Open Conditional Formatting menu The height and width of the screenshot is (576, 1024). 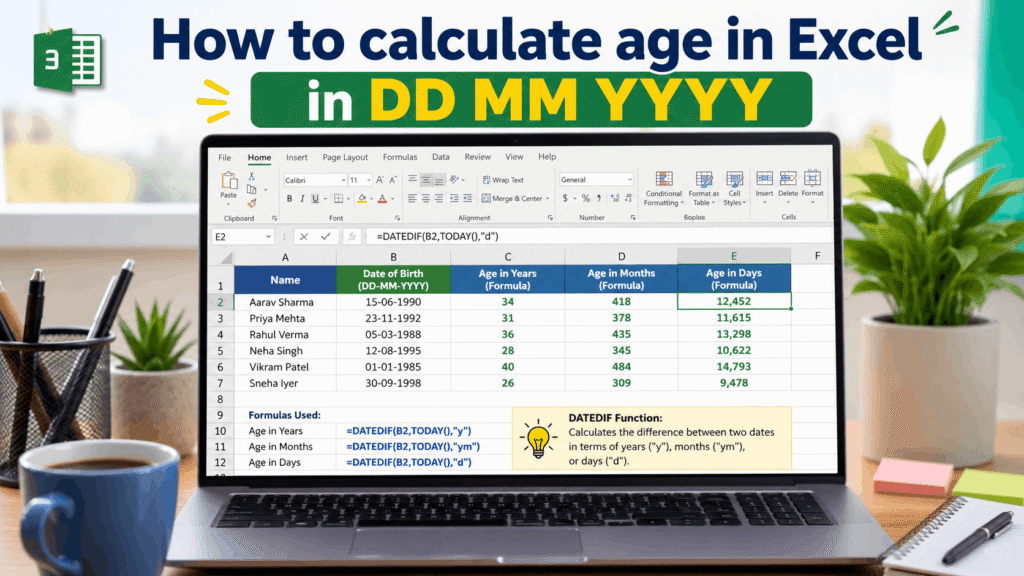point(664,189)
